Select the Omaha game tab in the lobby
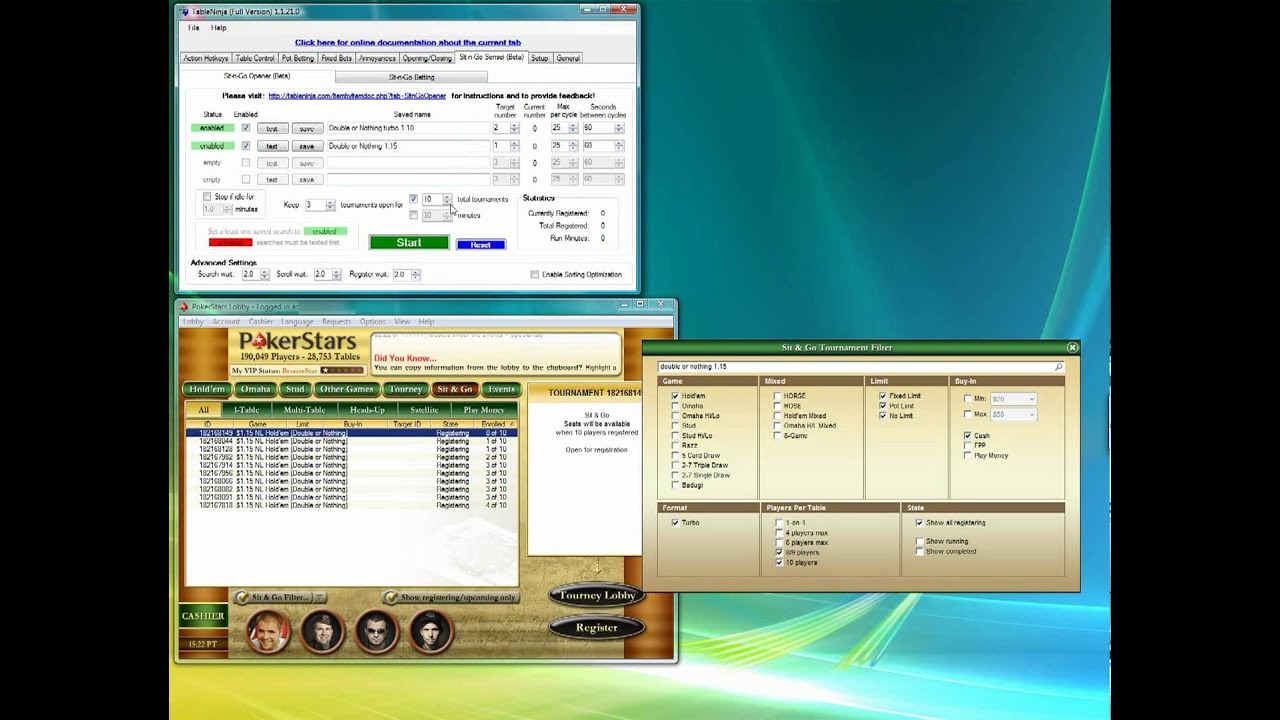Viewport: 1280px width, 720px height. point(255,389)
